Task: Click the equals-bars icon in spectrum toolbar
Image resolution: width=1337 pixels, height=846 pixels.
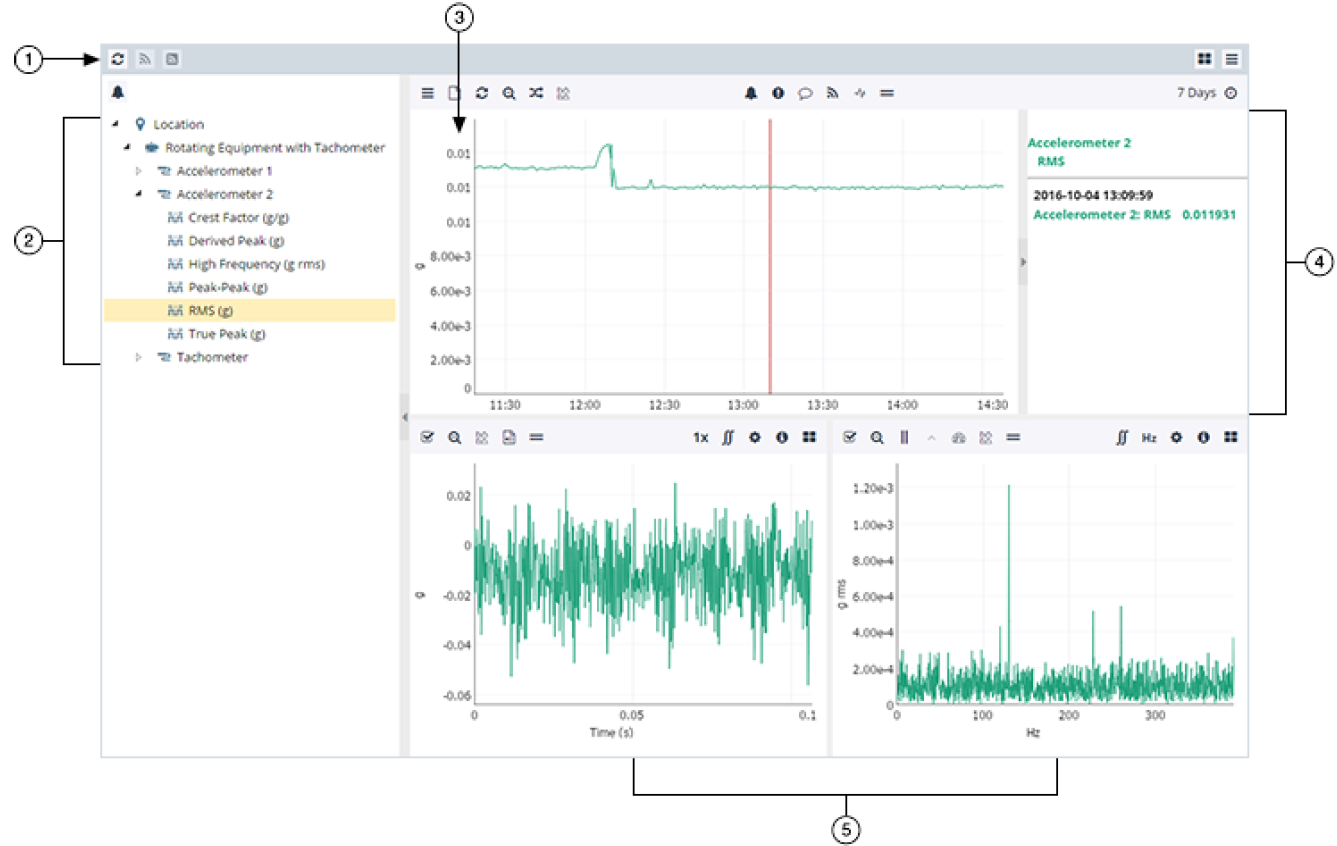Action: pyautogui.click(x=1013, y=437)
